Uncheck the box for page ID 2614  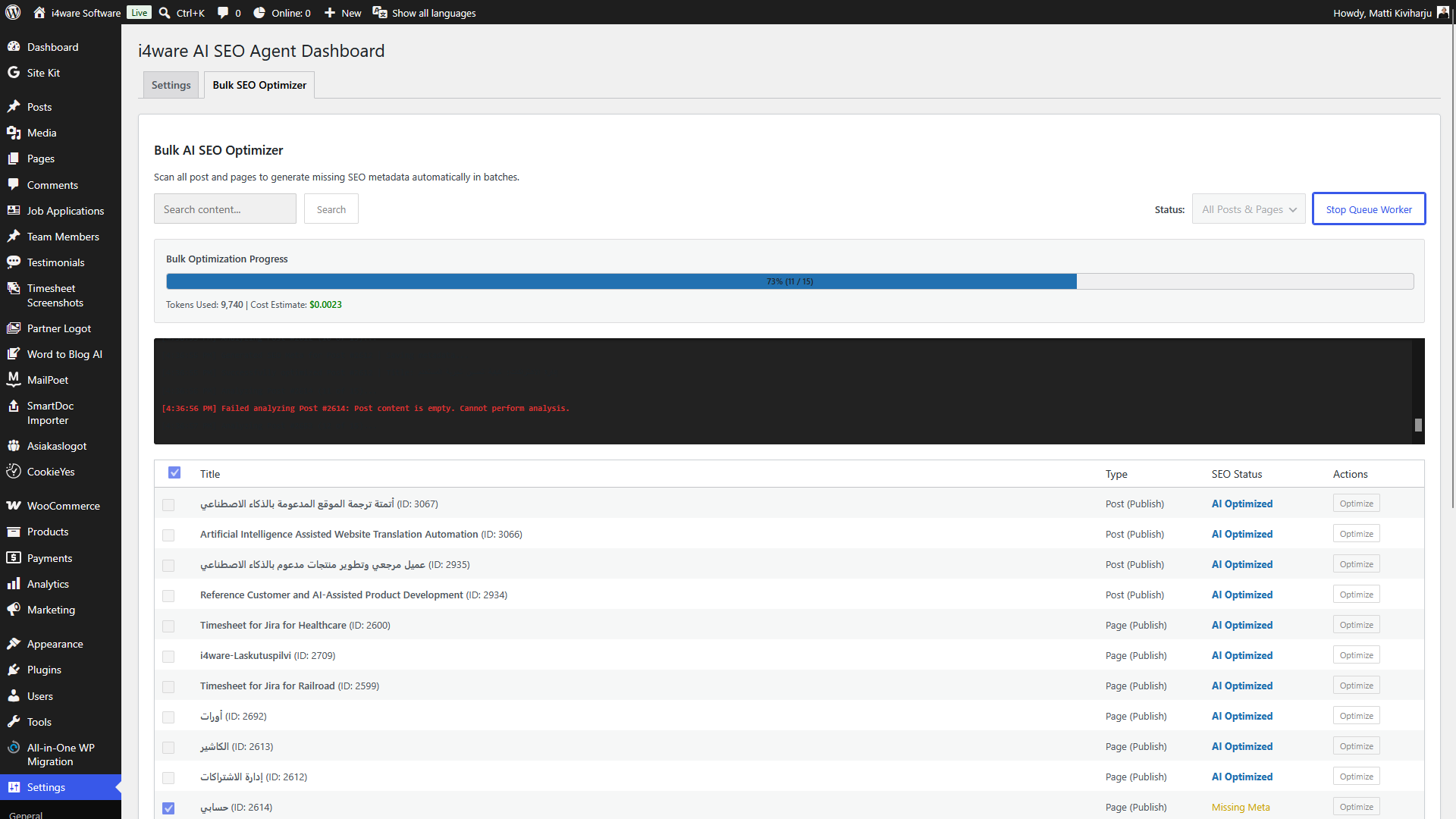[168, 808]
